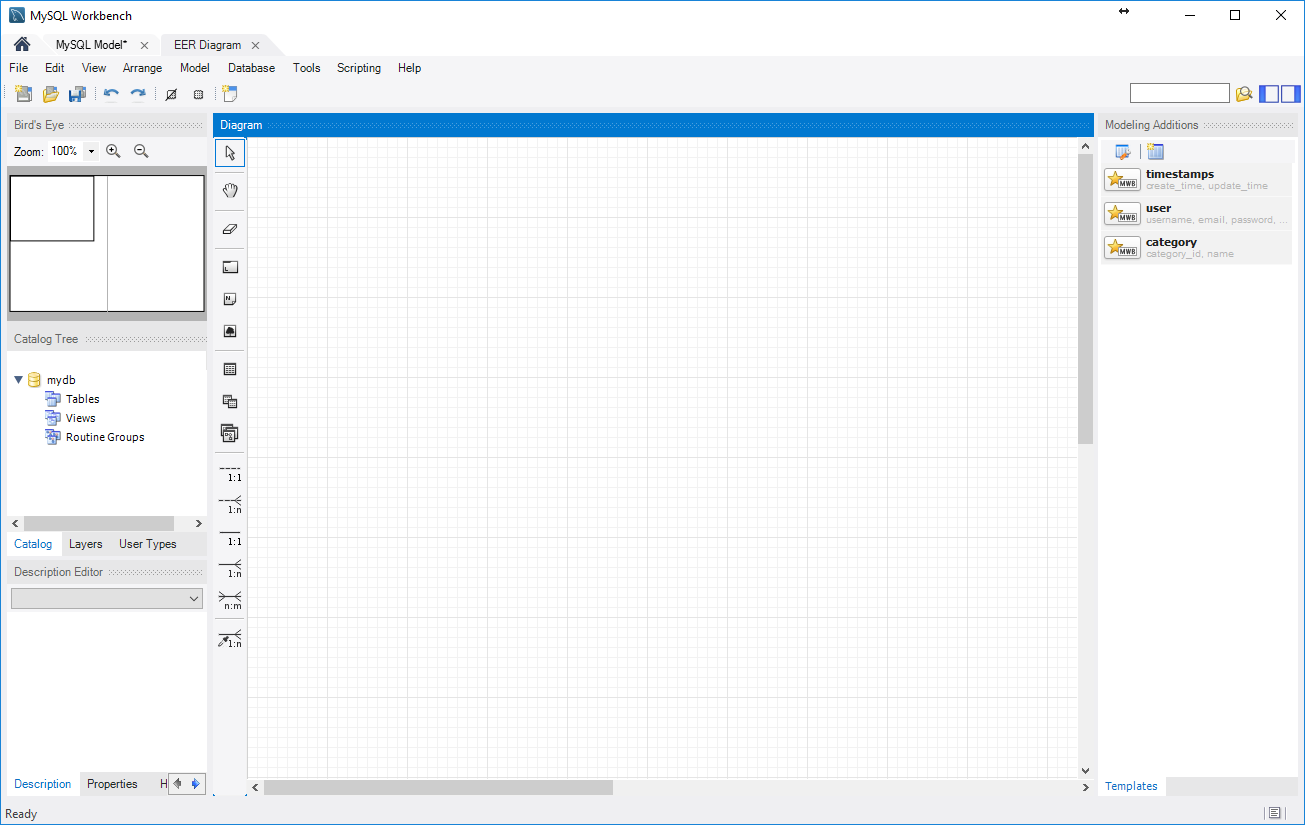The height and width of the screenshot is (825, 1305).
Task: Select the timestamps template
Action: (x=1197, y=179)
